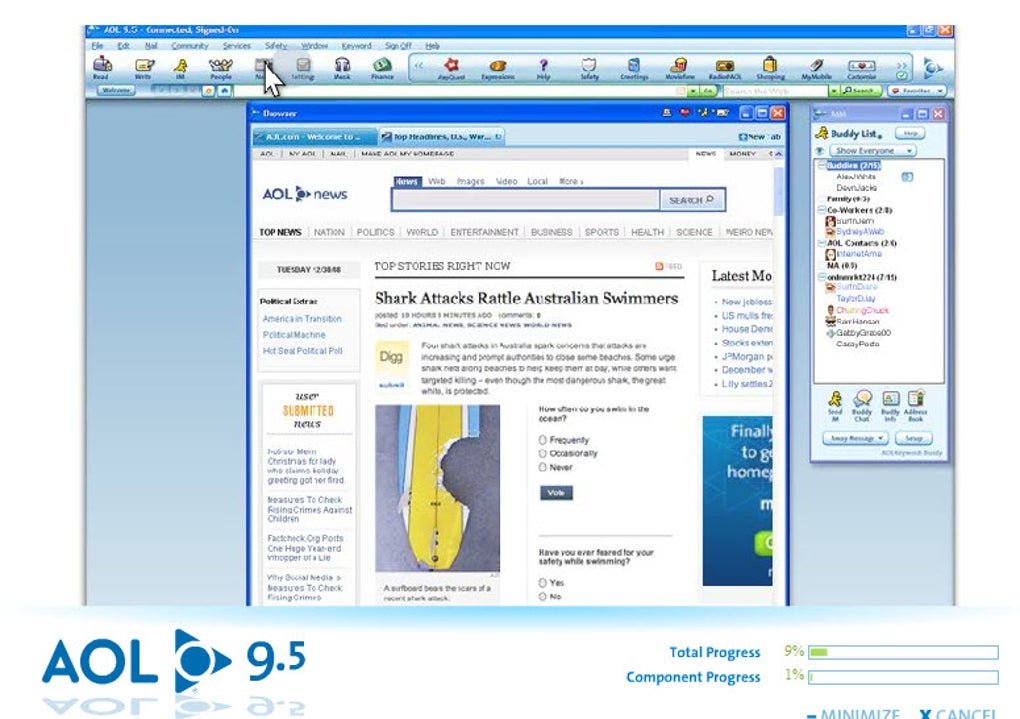Click the MINIMIZE installer link
1020x719 pixels.
pyautogui.click(x=853, y=714)
